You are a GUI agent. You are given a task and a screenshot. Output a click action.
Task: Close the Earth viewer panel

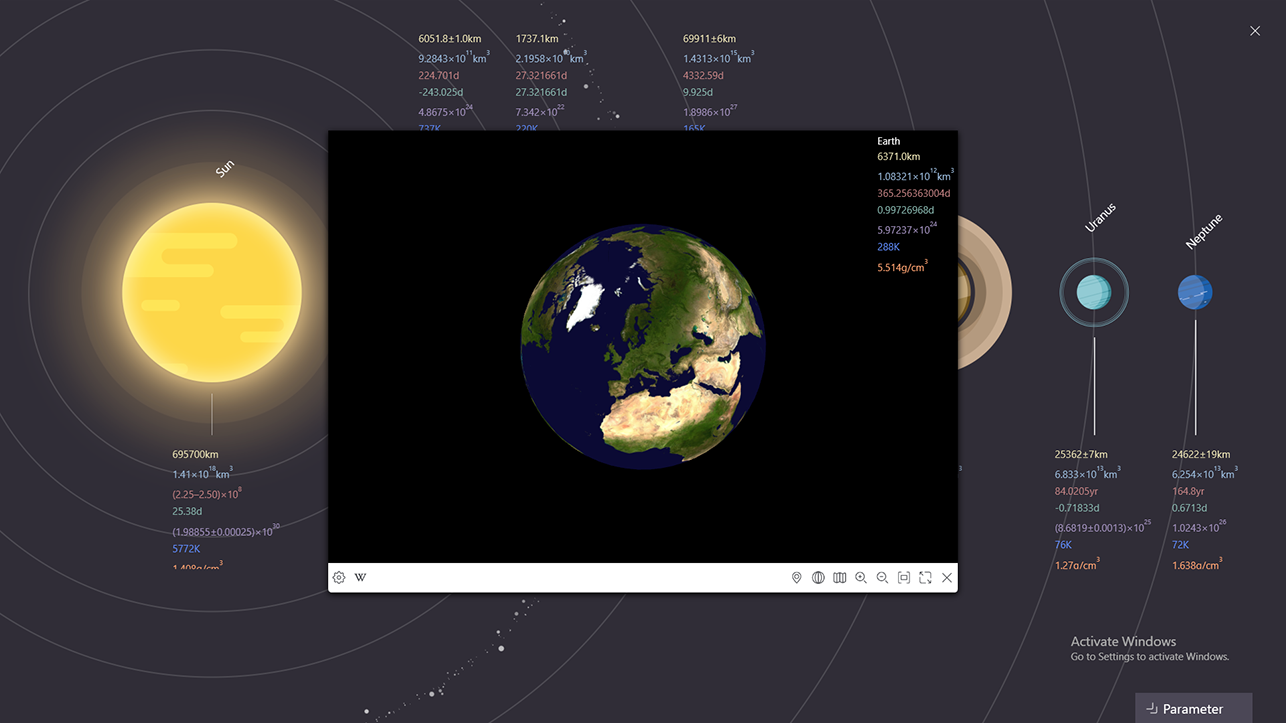(947, 577)
